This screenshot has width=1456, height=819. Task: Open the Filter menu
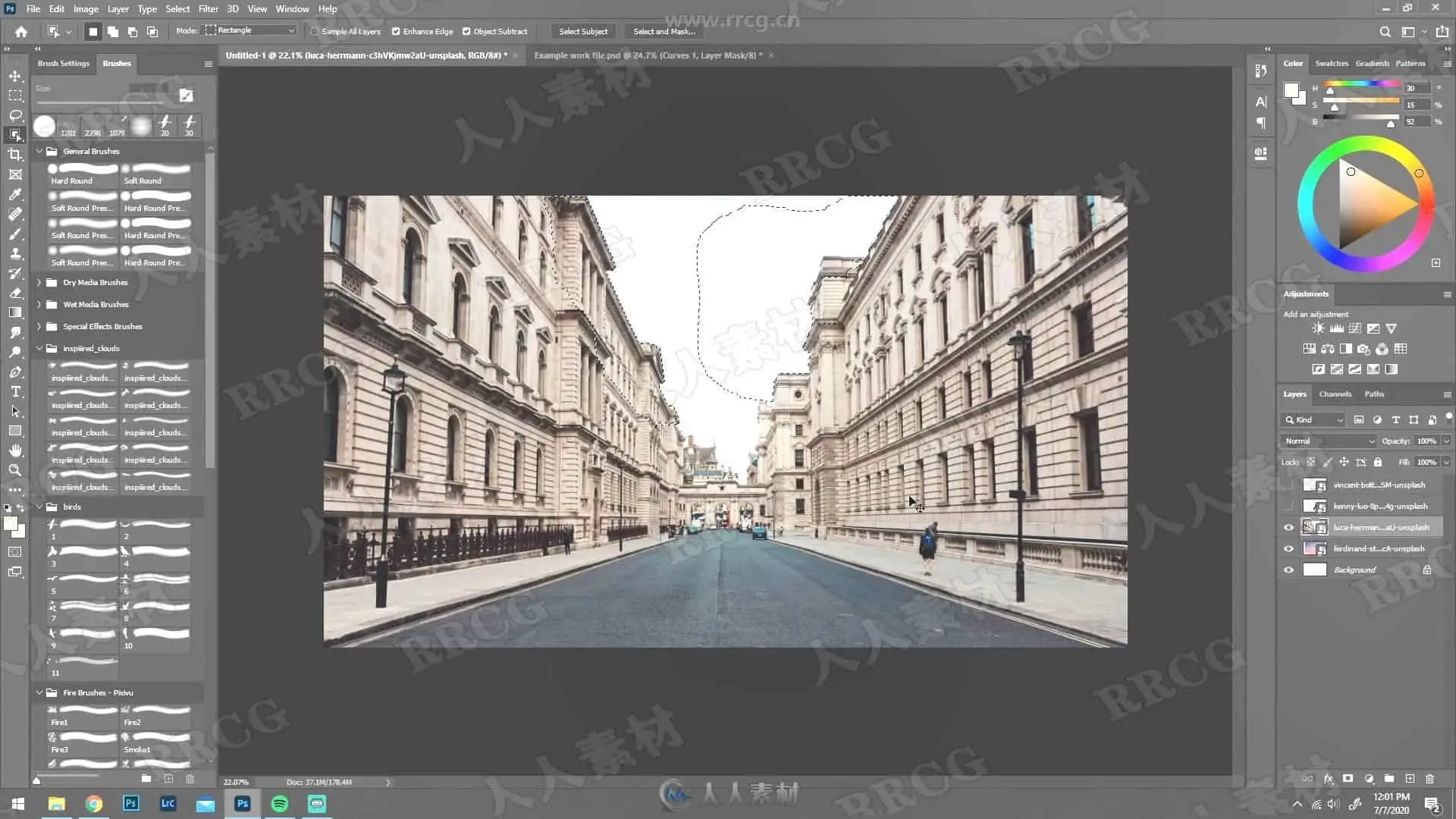tap(208, 9)
